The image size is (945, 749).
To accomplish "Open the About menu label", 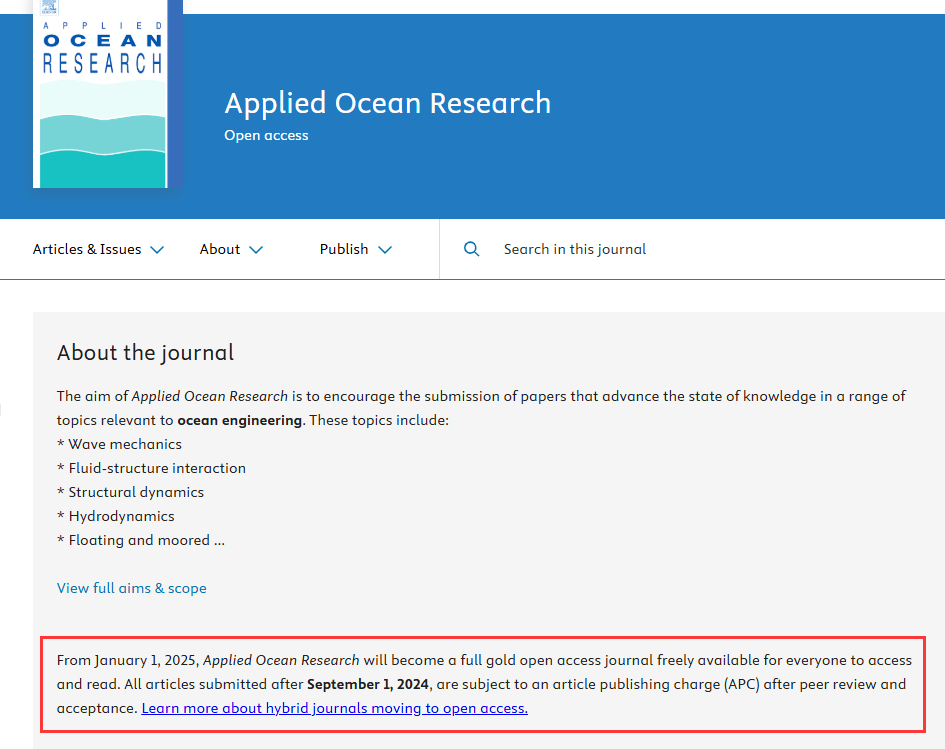I will [x=220, y=249].
